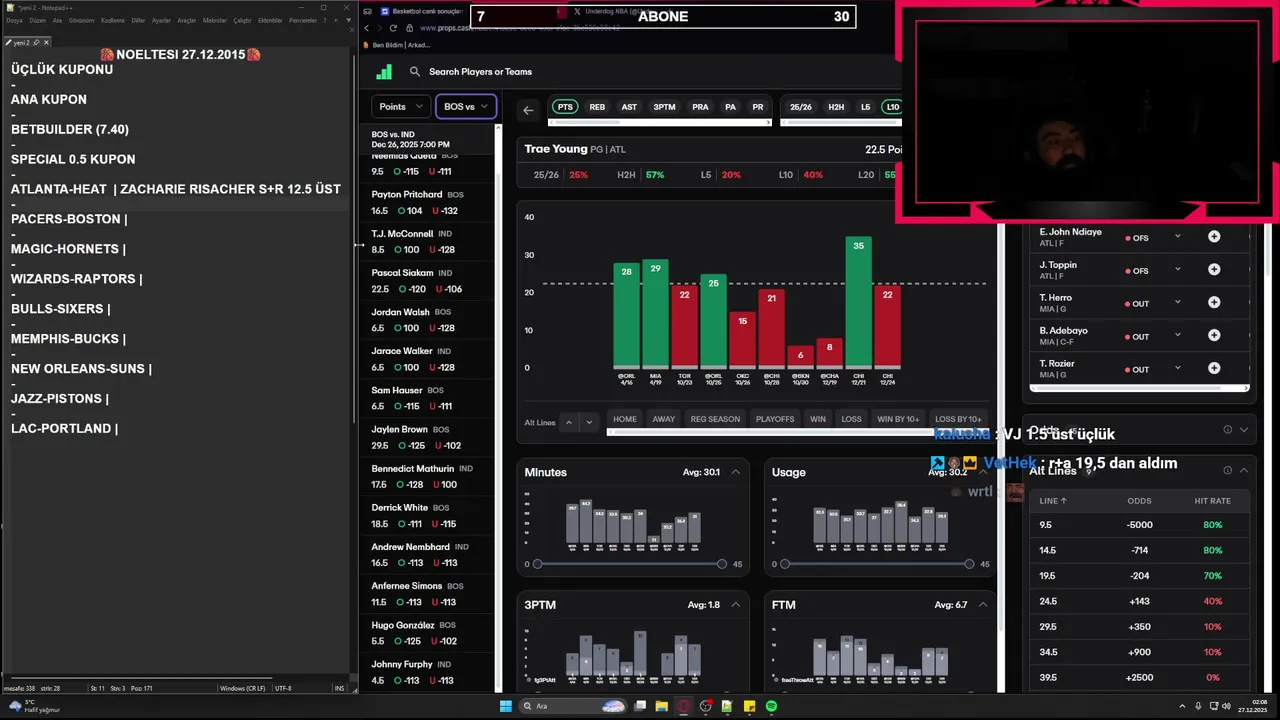
Task: Add E. John Ndiaye with plus icon
Action: (x=1214, y=237)
